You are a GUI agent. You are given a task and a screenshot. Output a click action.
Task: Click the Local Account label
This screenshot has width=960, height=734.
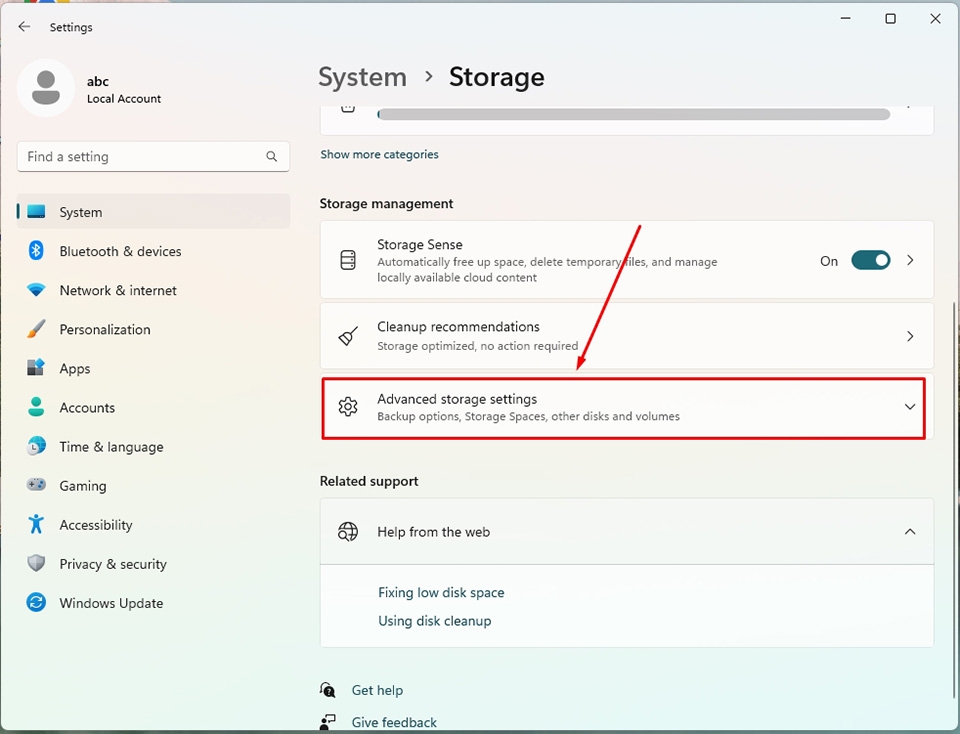(124, 99)
